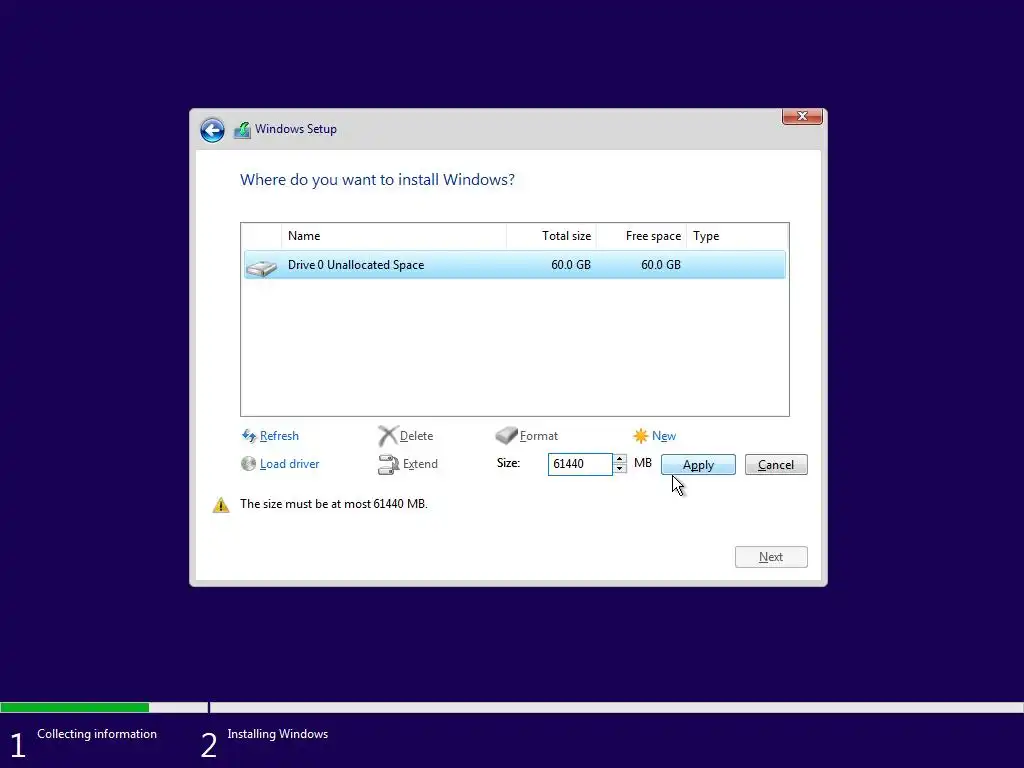Select the Drive 0 Unallocated Space row

[x=515, y=264]
